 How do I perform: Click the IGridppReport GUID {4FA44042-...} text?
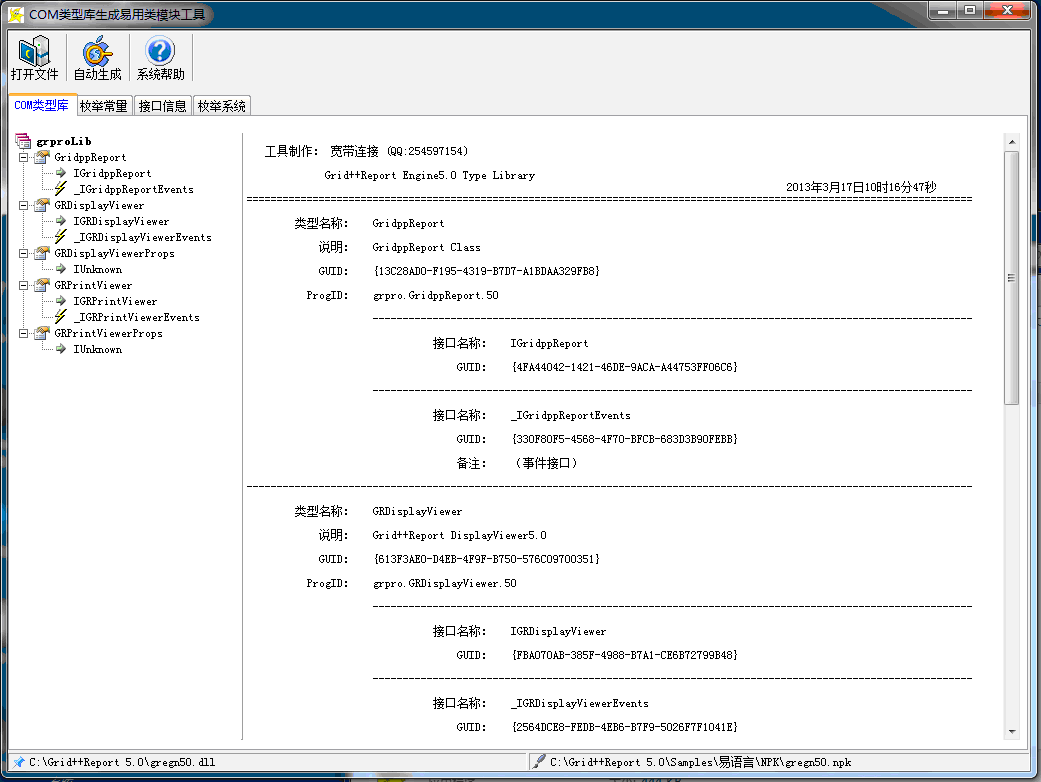pos(625,367)
